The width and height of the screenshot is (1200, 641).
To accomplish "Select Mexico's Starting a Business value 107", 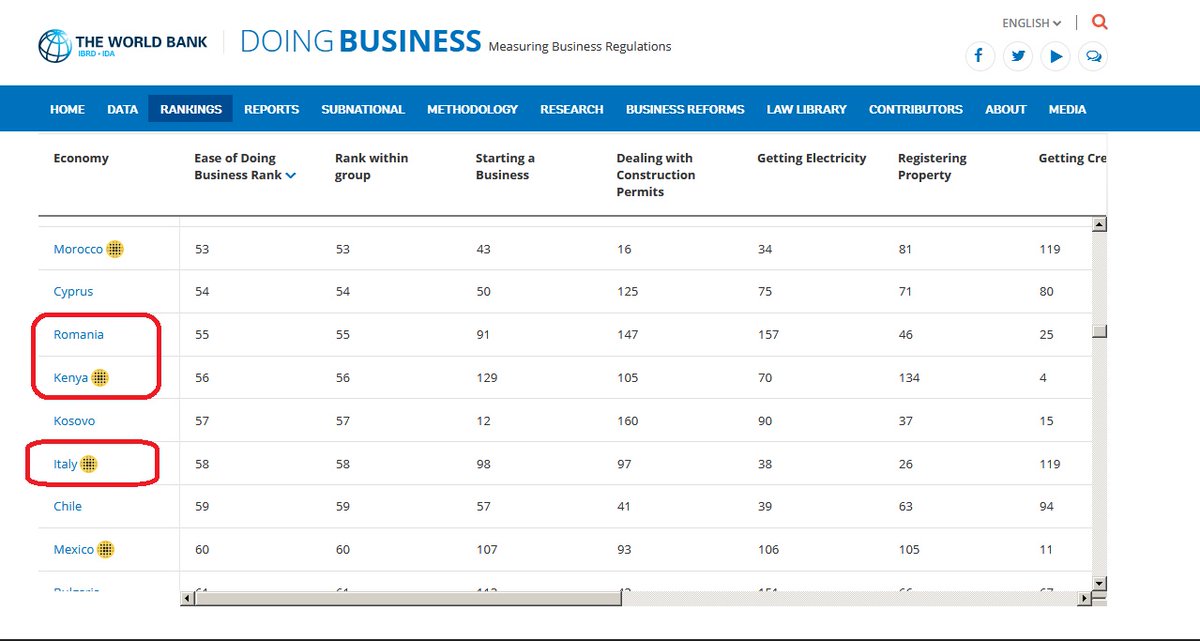I will point(487,549).
